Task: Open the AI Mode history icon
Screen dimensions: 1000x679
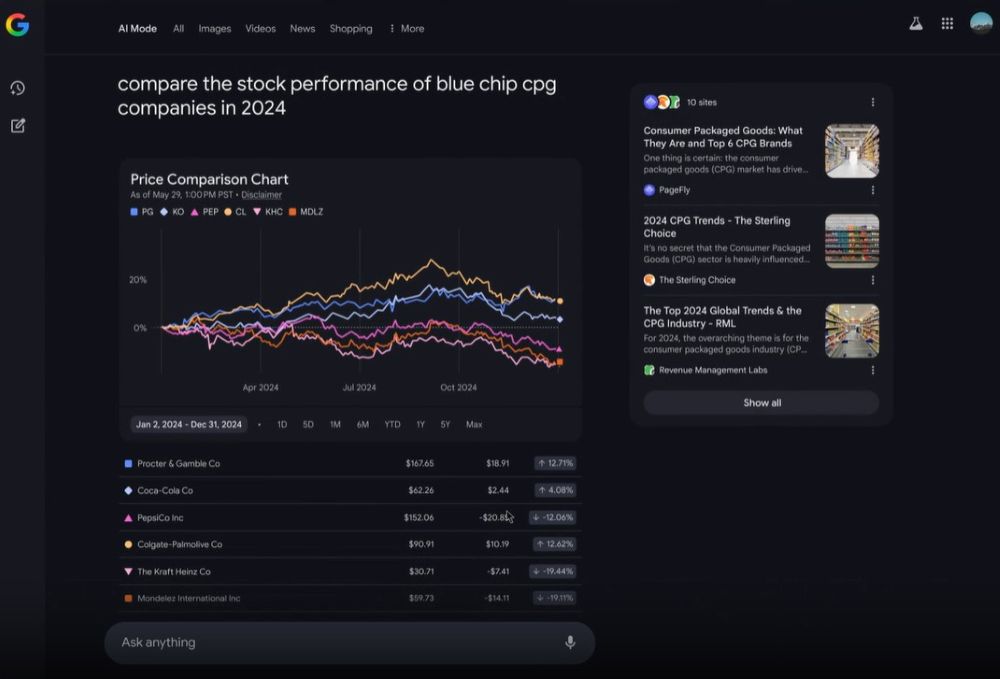Action: [x=18, y=88]
